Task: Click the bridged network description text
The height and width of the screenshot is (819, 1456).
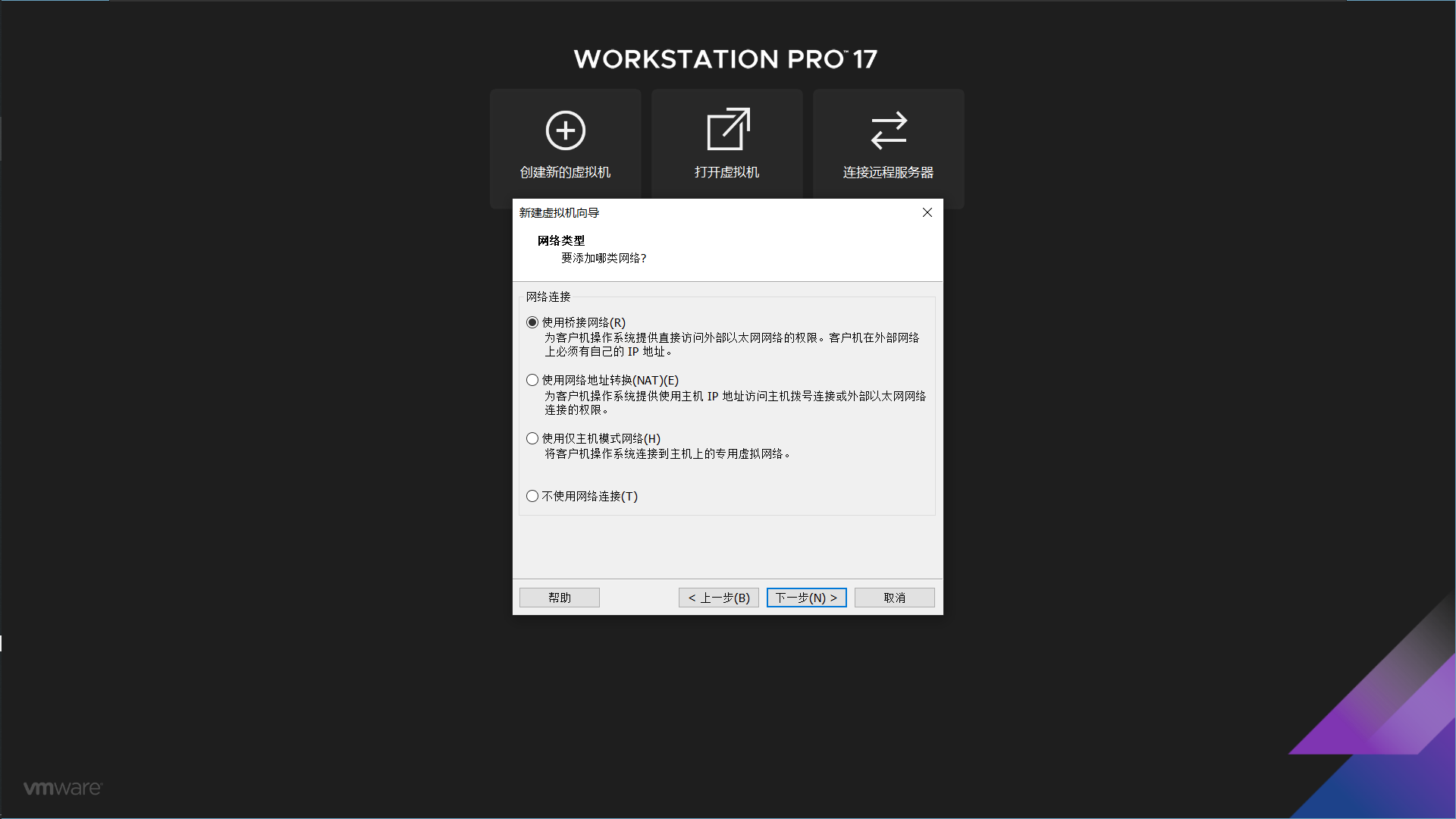Action: [732, 344]
